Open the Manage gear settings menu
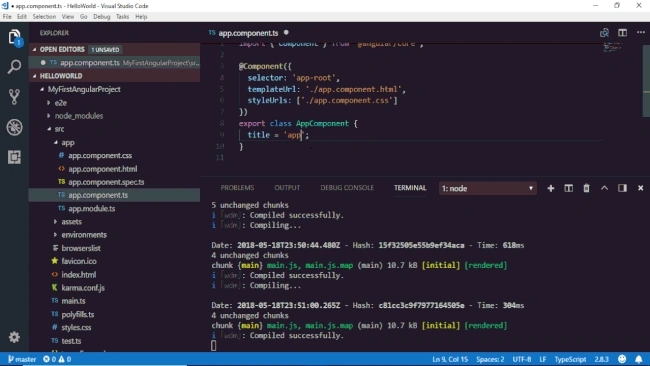The width and height of the screenshot is (650, 366). click(x=15, y=337)
